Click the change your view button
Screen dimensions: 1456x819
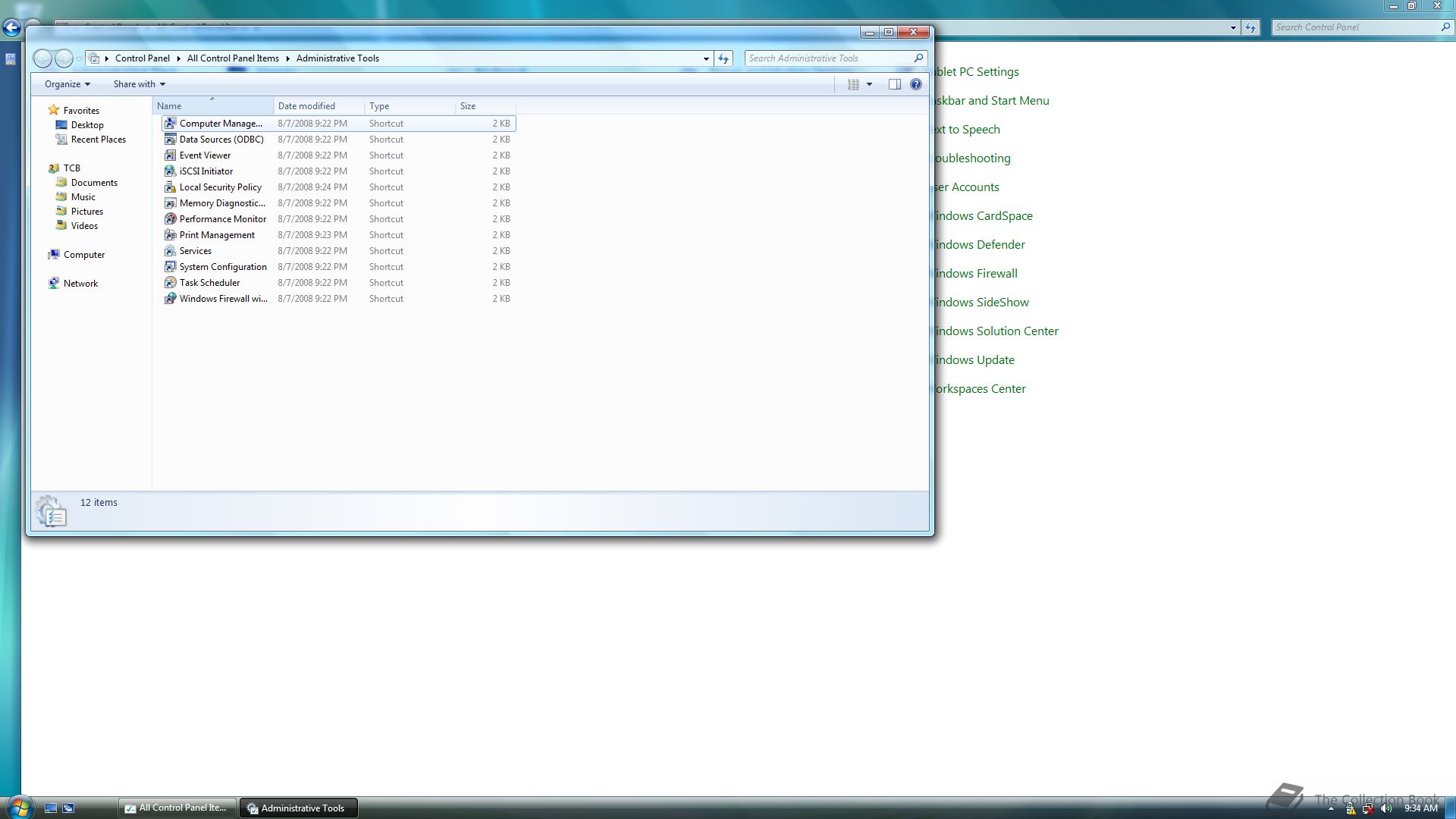(x=853, y=84)
